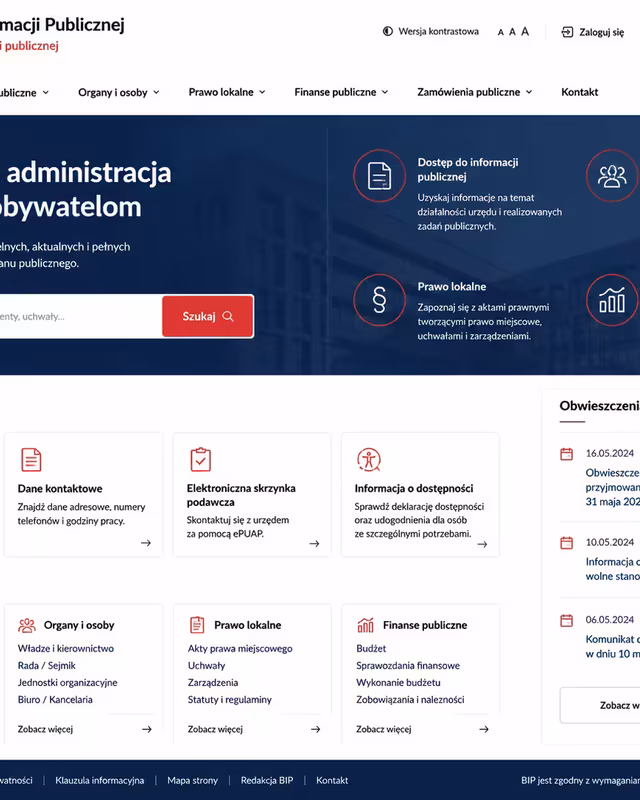The image size is (640, 800).
Task: Open Zobowiązania i należności link
Action: [410, 699]
